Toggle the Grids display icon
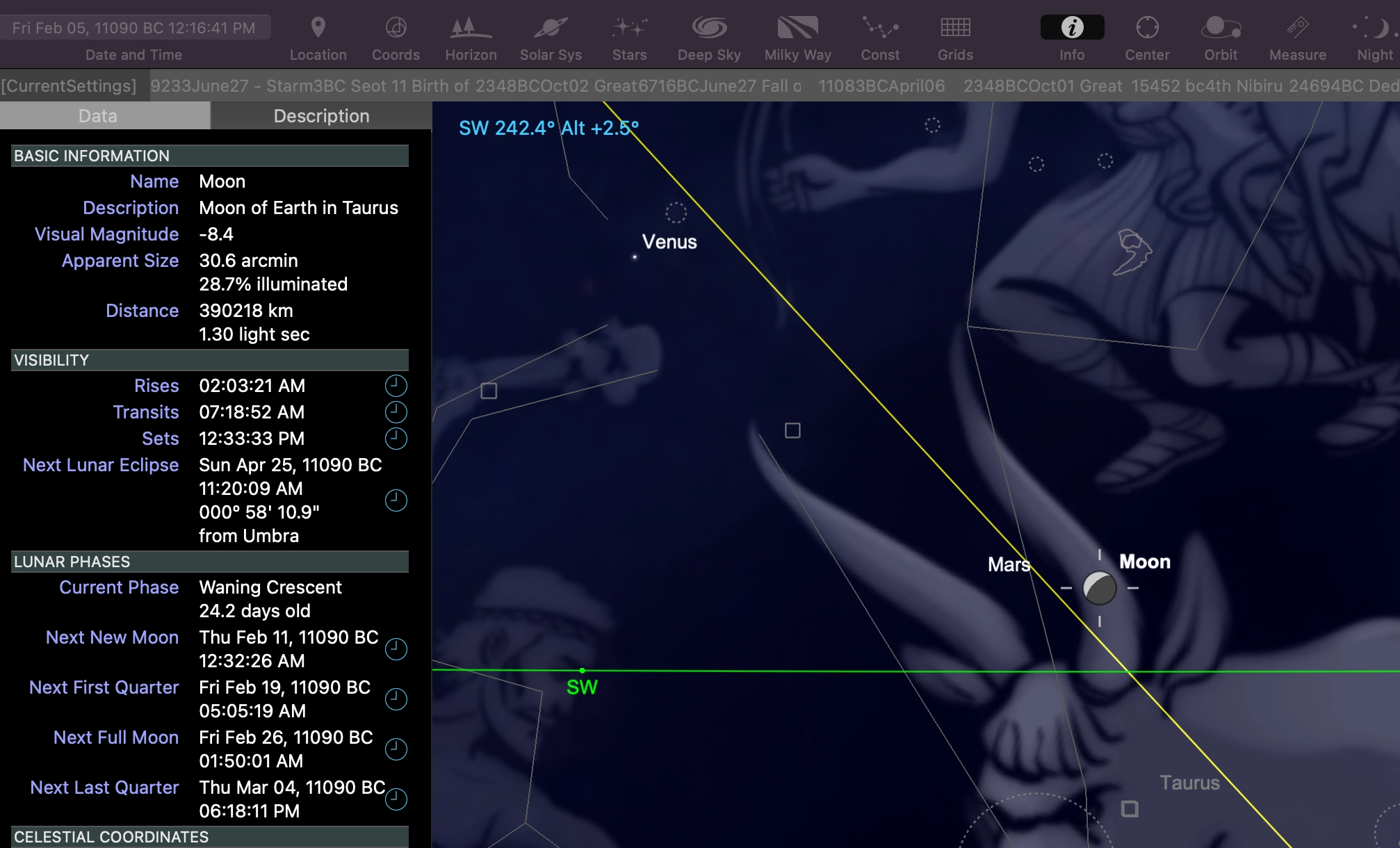Viewport: 1400px width, 848px height. coord(955,28)
